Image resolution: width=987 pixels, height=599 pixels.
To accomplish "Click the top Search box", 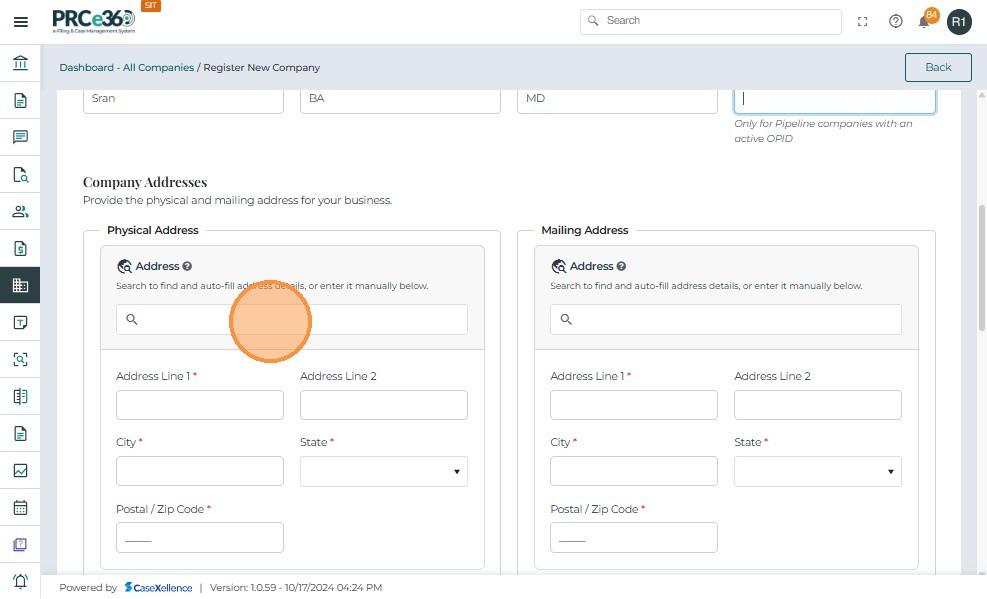I will (x=711, y=21).
